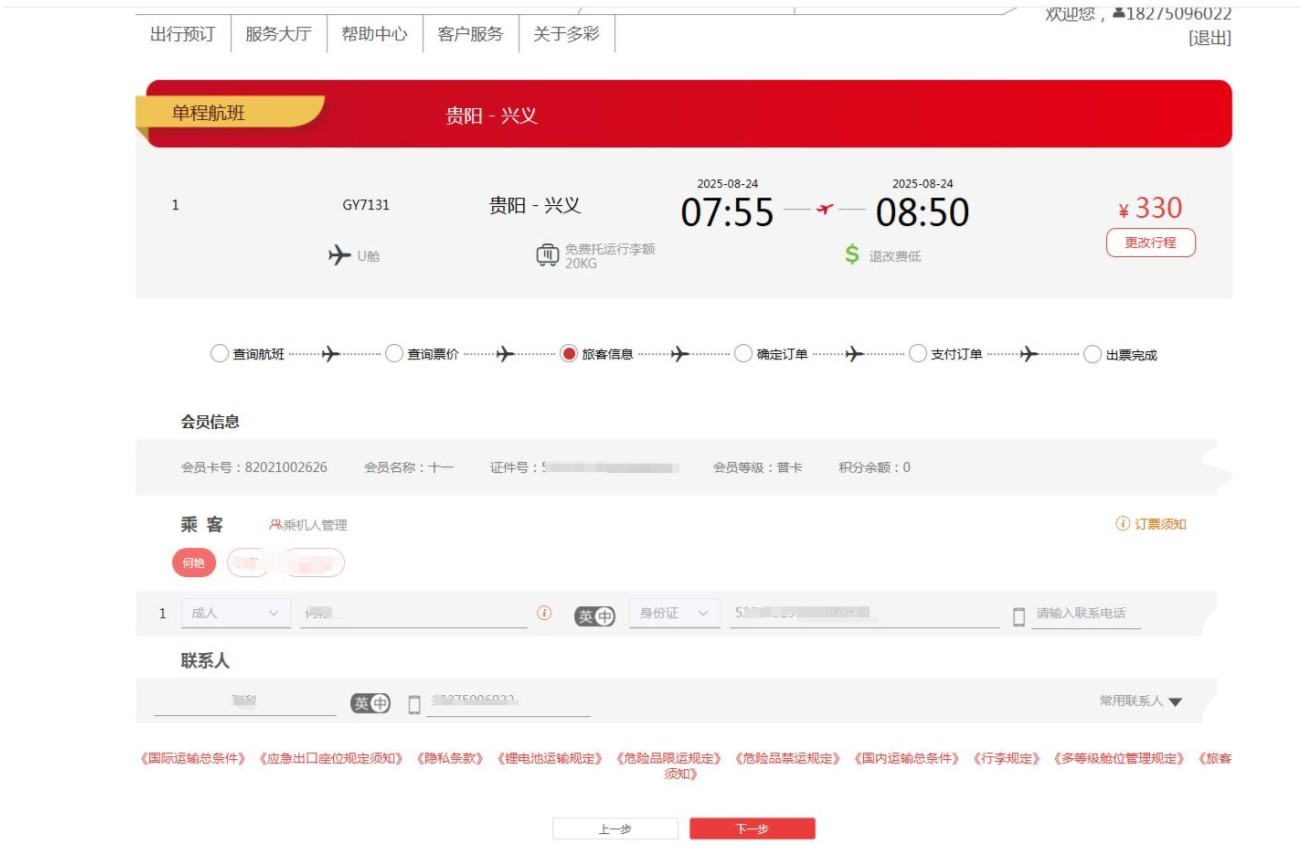Click the 更改行程 button

pos(1151,243)
